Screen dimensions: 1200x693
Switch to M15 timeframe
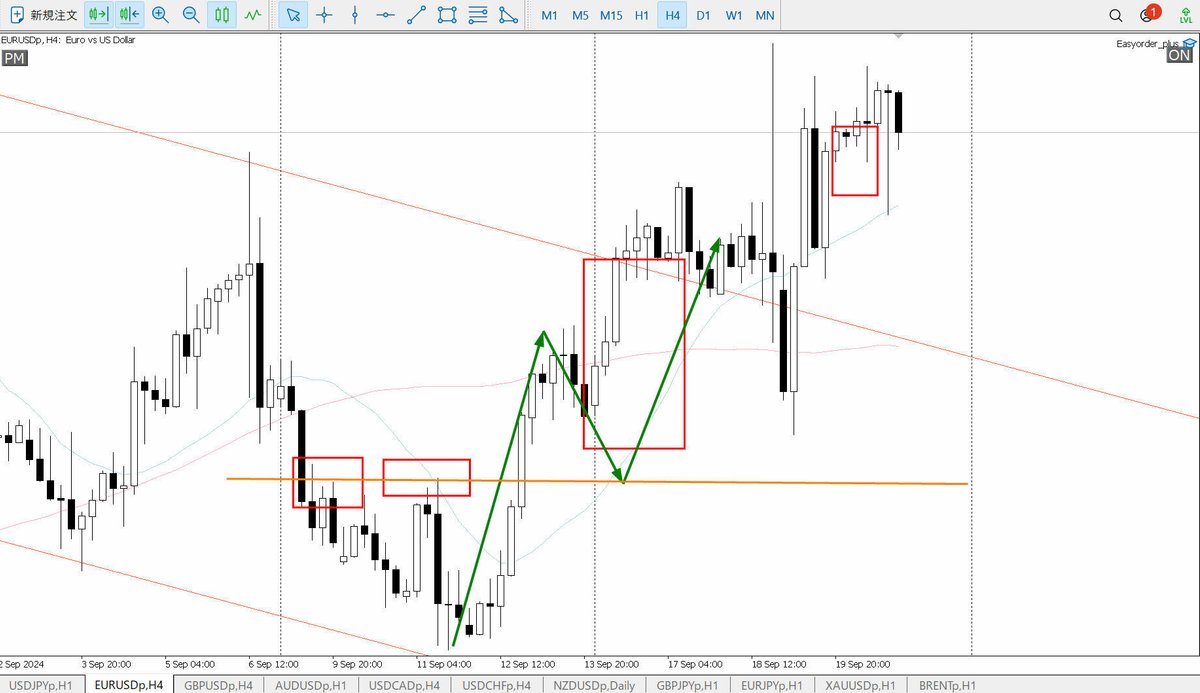pos(611,15)
